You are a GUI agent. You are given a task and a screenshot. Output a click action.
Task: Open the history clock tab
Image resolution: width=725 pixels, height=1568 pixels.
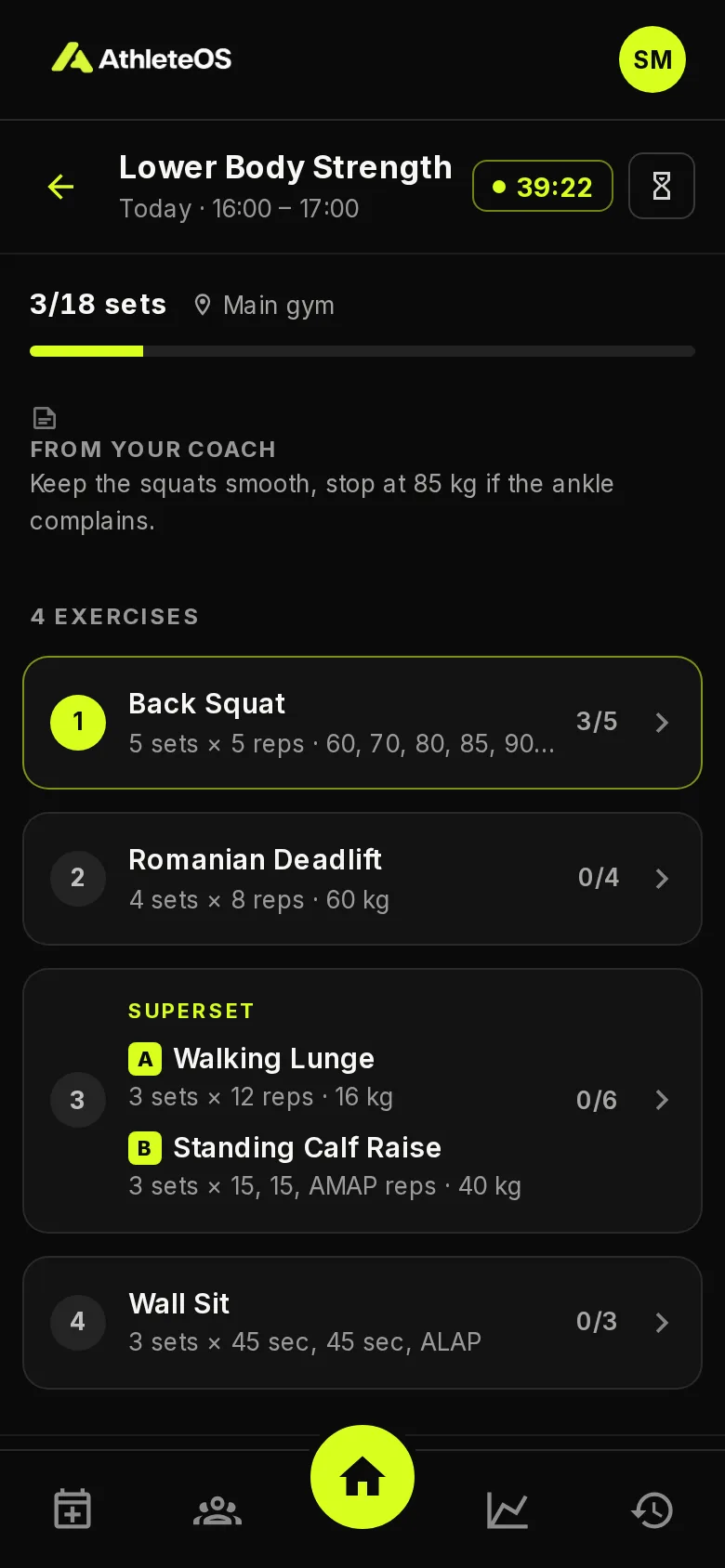point(652,1510)
